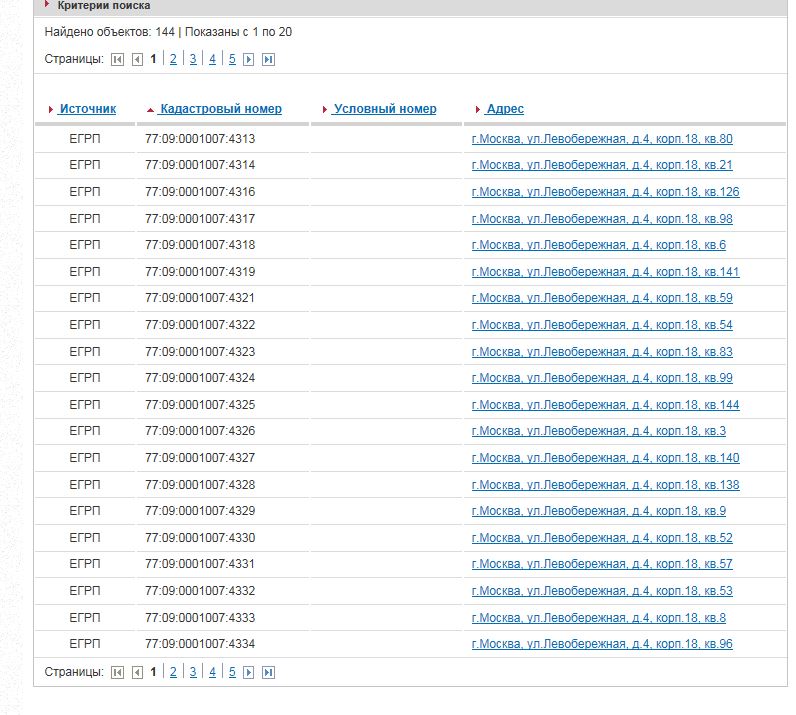The height and width of the screenshot is (715, 796).
Task: Click bottom previous page arrow icon
Action: click(137, 673)
